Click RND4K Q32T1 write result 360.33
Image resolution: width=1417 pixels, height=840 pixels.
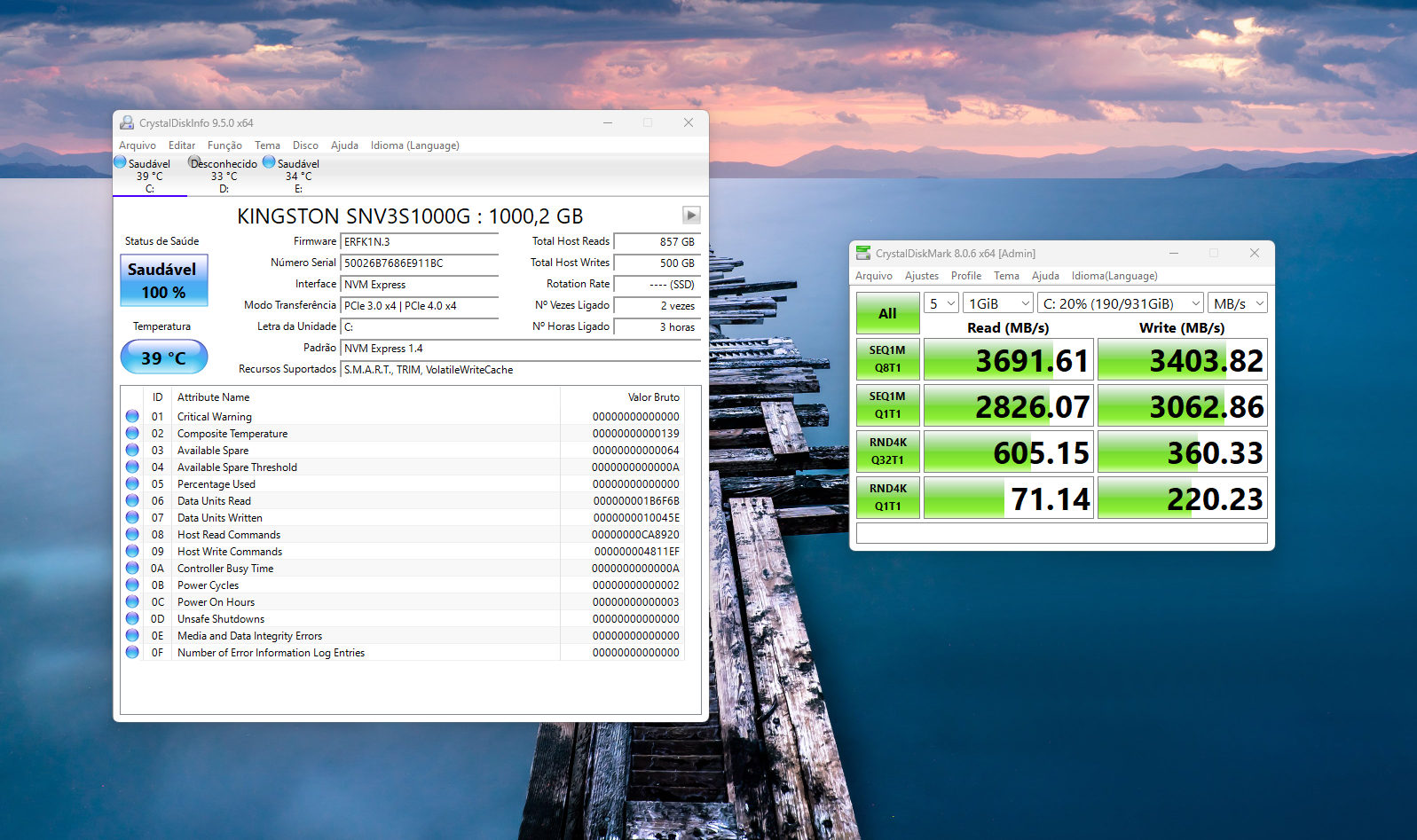[x=1183, y=452]
